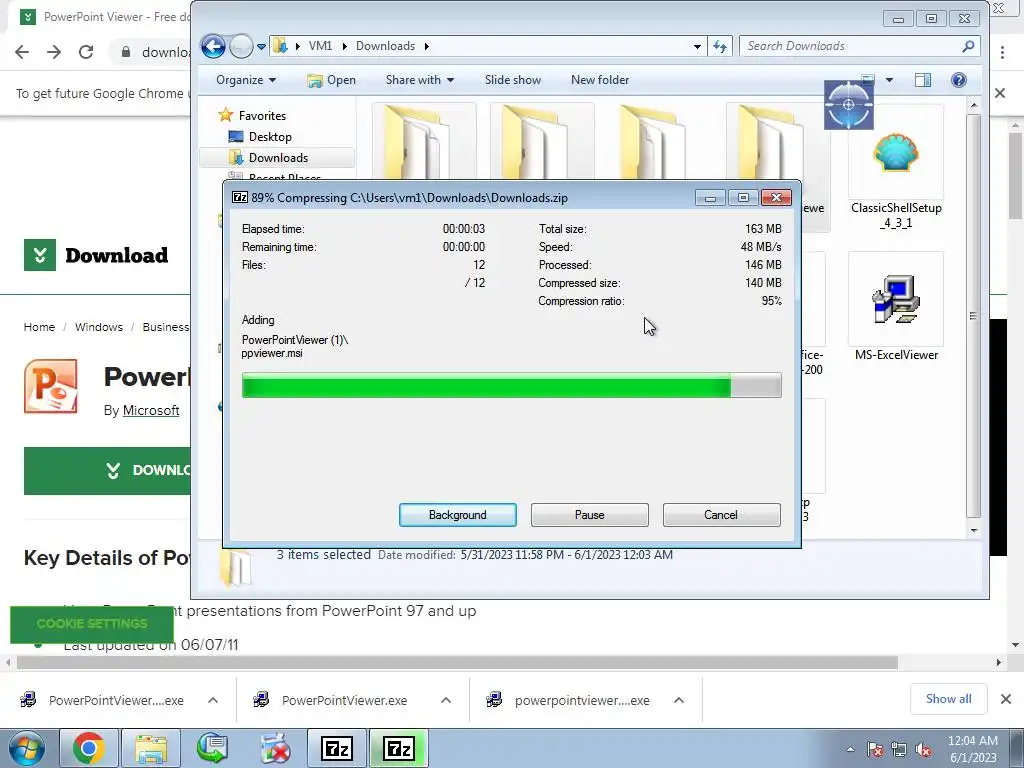Viewport: 1024px width, 768px height.
Task: Open the Share with menu
Action: pyautogui.click(x=419, y=80)
